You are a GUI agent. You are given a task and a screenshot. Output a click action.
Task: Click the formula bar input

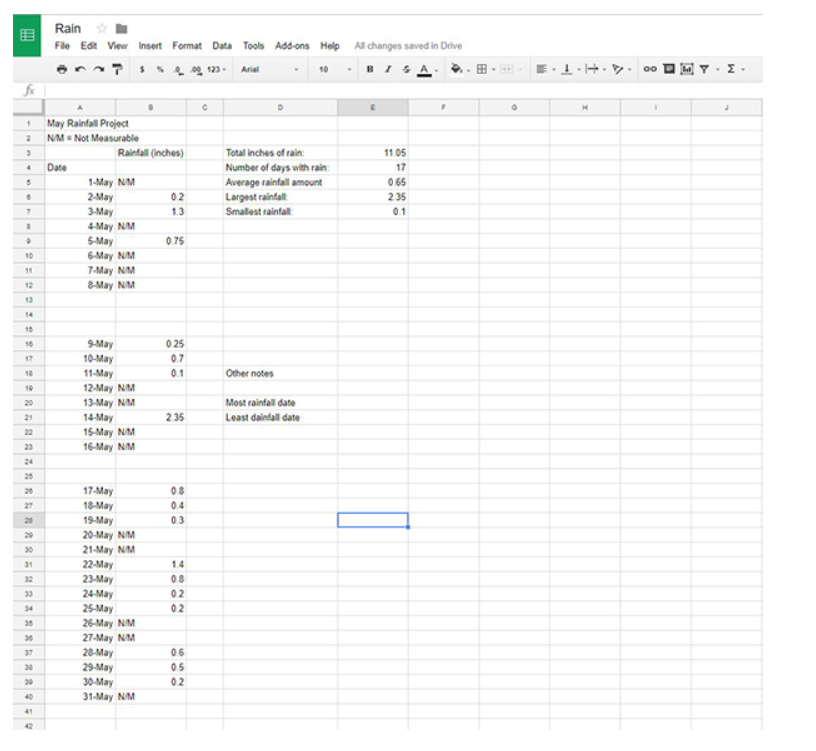pyautogui.click(x=403, y=91)
